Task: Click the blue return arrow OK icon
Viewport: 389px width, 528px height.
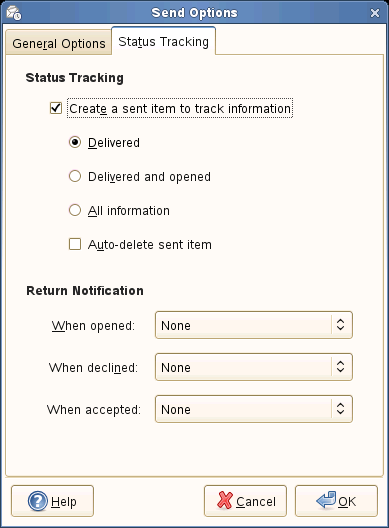Action: click(x=326, y=500)
